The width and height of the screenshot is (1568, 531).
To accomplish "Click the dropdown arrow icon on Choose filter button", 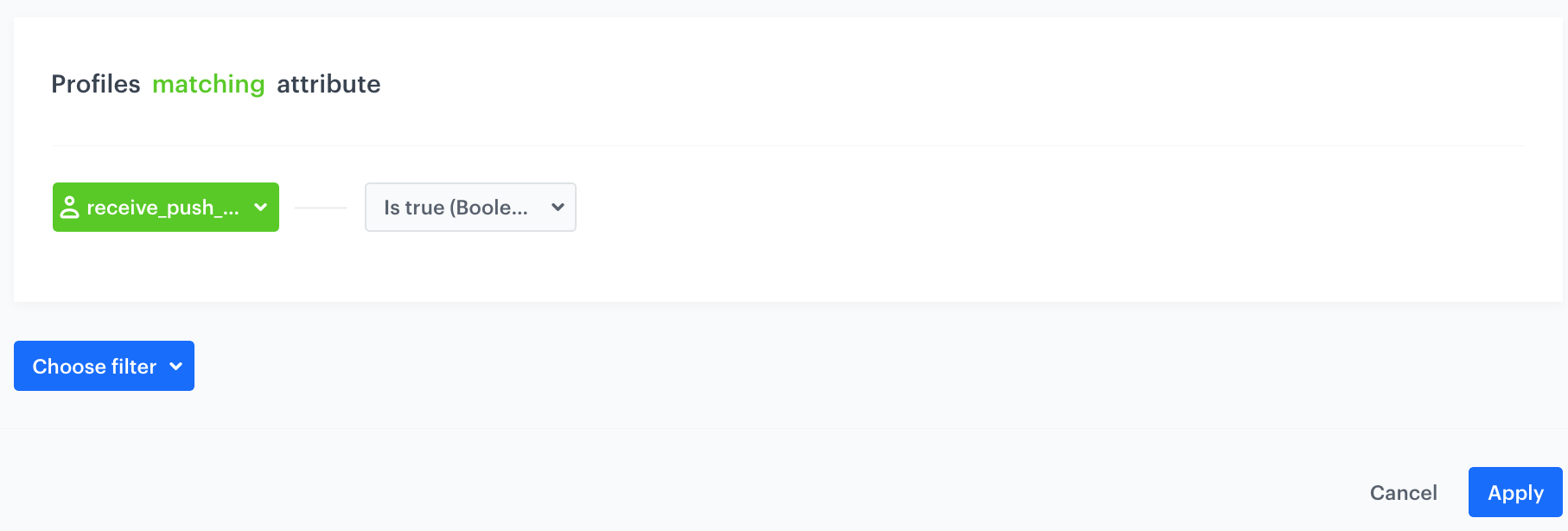I will (x=176, y=366).
